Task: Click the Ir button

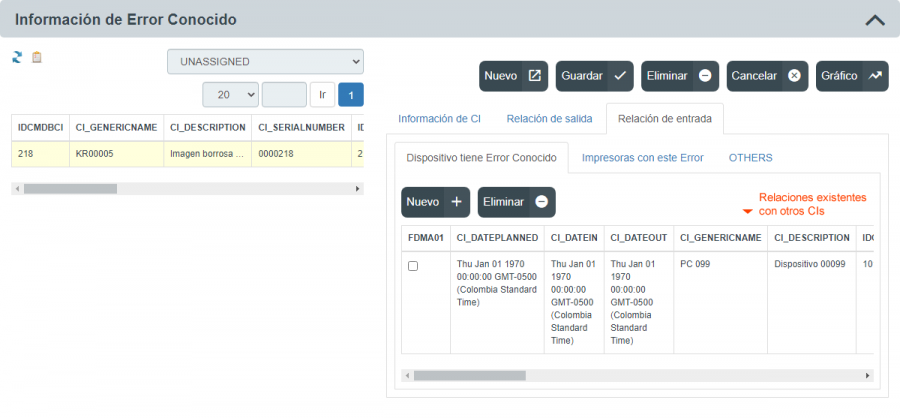Action: tap(323, 95)
